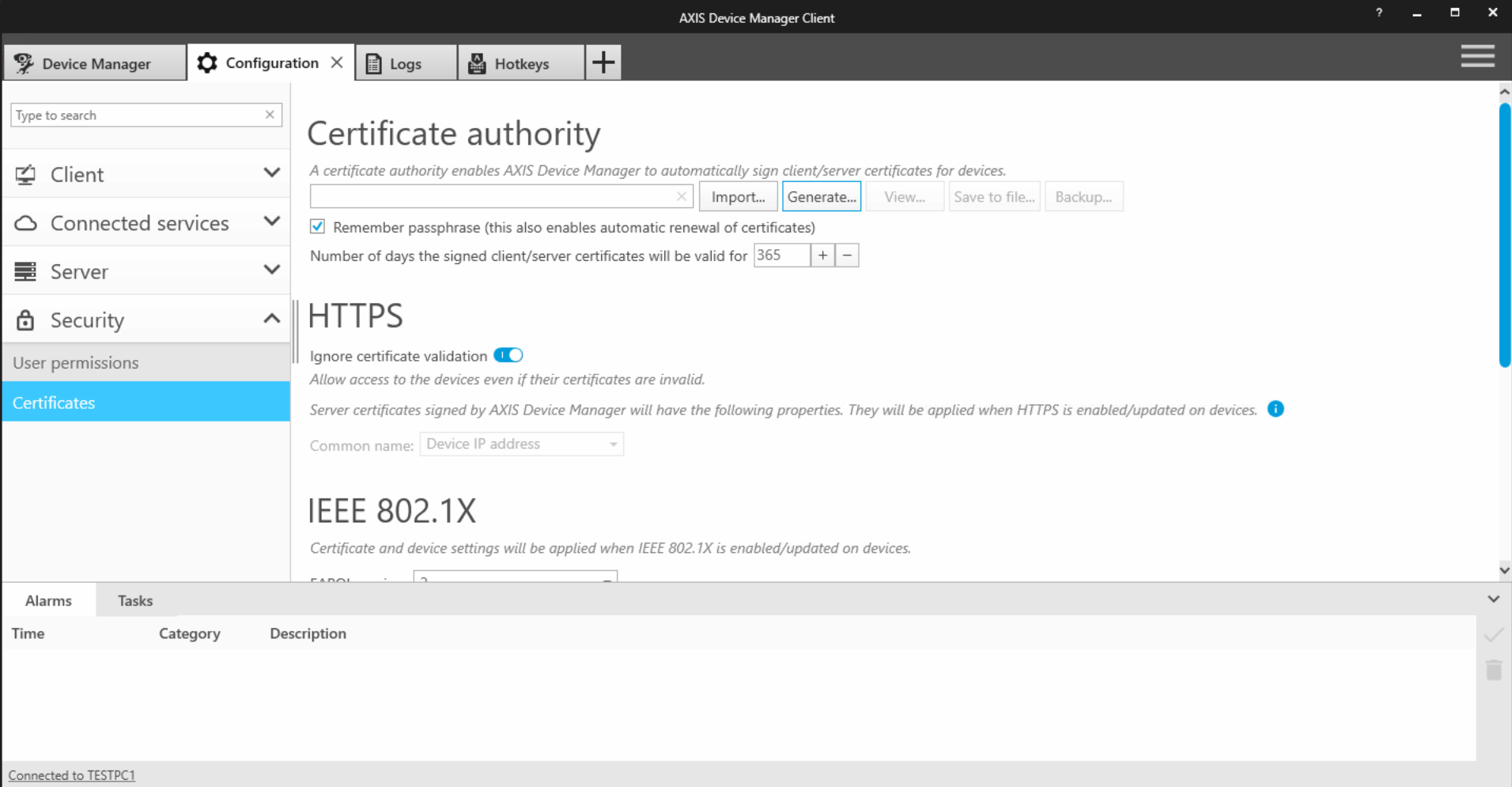This screenshot has height=787, width=1512.
Task: Disable Ignore certificate validation
Action: point(508,355)
